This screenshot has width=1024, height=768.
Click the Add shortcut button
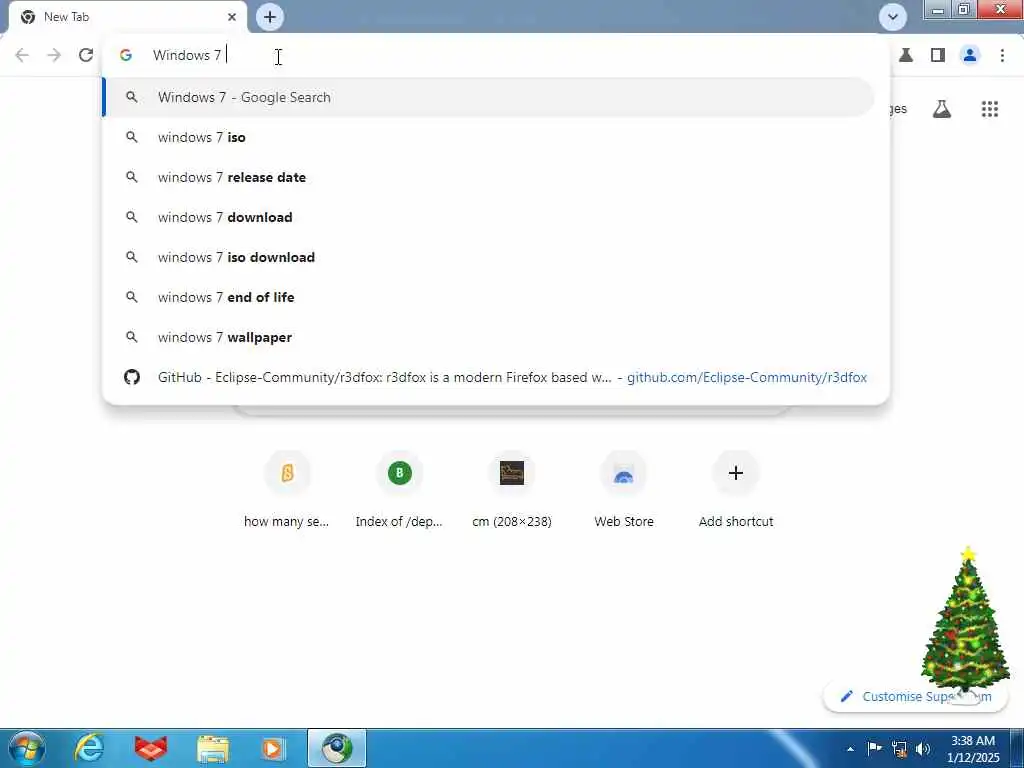coord(736,488)
